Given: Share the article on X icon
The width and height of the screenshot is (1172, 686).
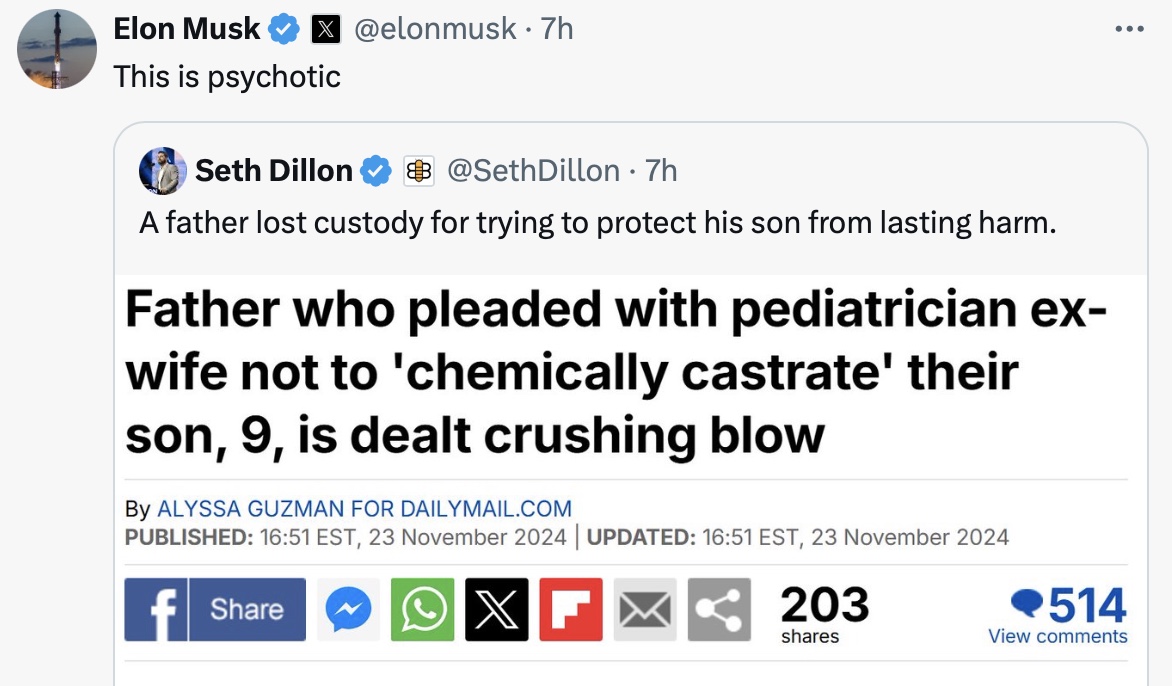Looking at the screenshot, I should click(x=496, y=609).
